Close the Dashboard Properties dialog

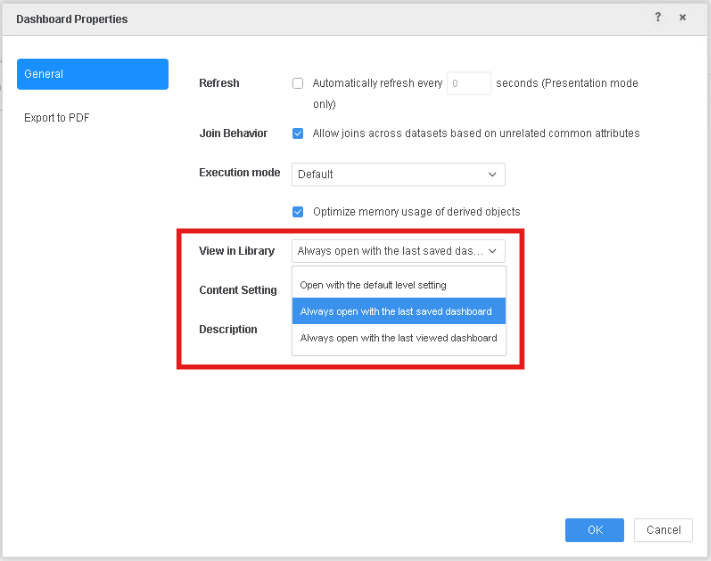pos(683,18)
